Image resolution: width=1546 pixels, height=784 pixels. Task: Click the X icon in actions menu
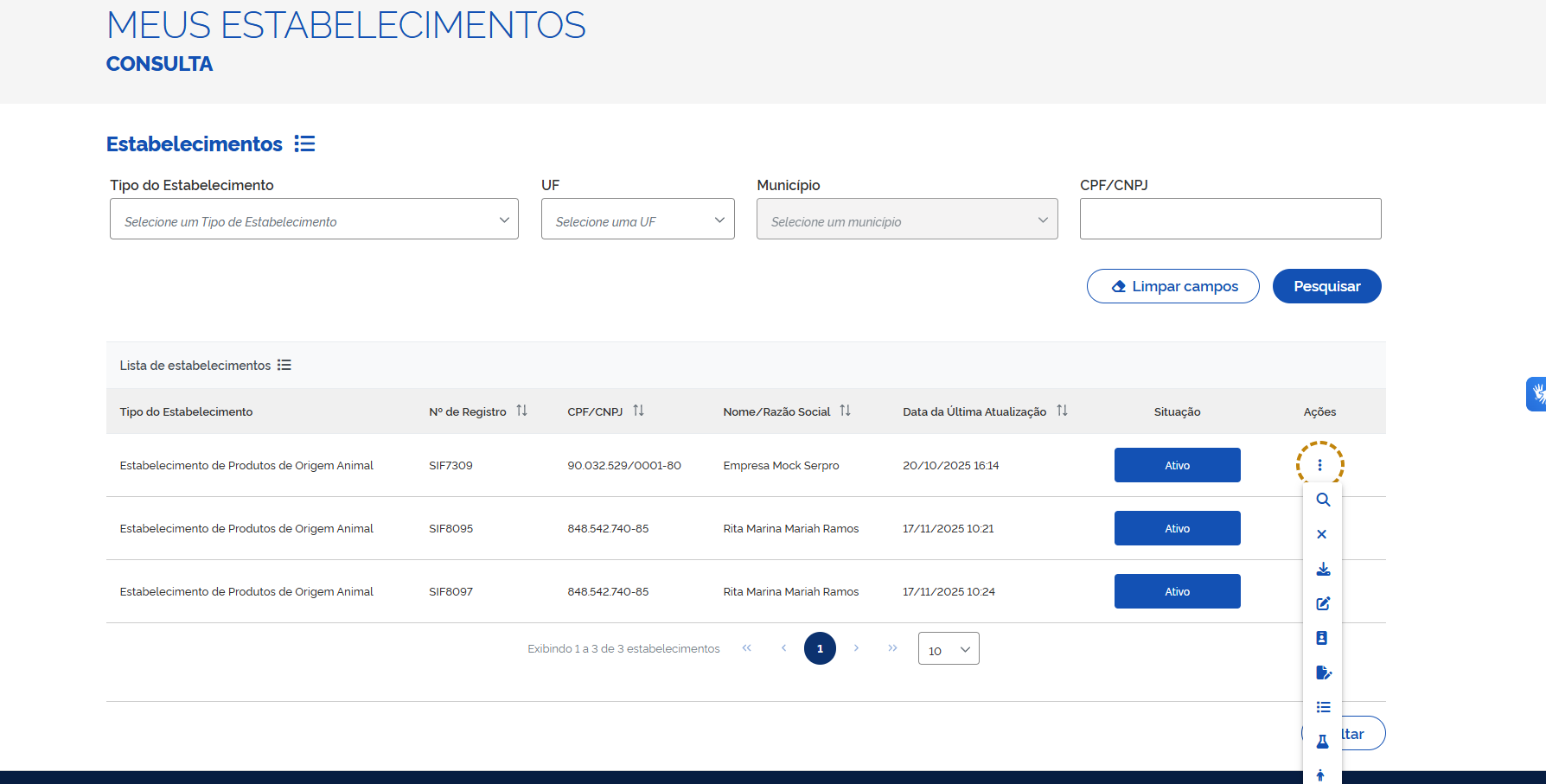(x=1322, y=534)
